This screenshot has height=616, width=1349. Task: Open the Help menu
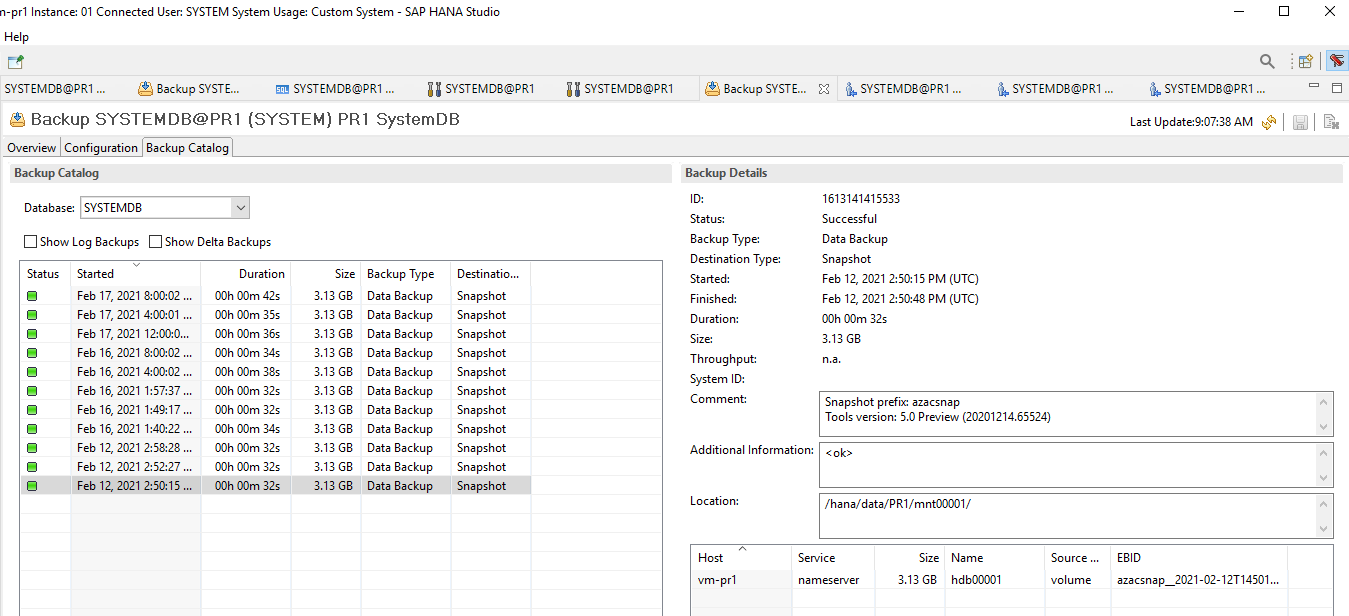(17, 37)
